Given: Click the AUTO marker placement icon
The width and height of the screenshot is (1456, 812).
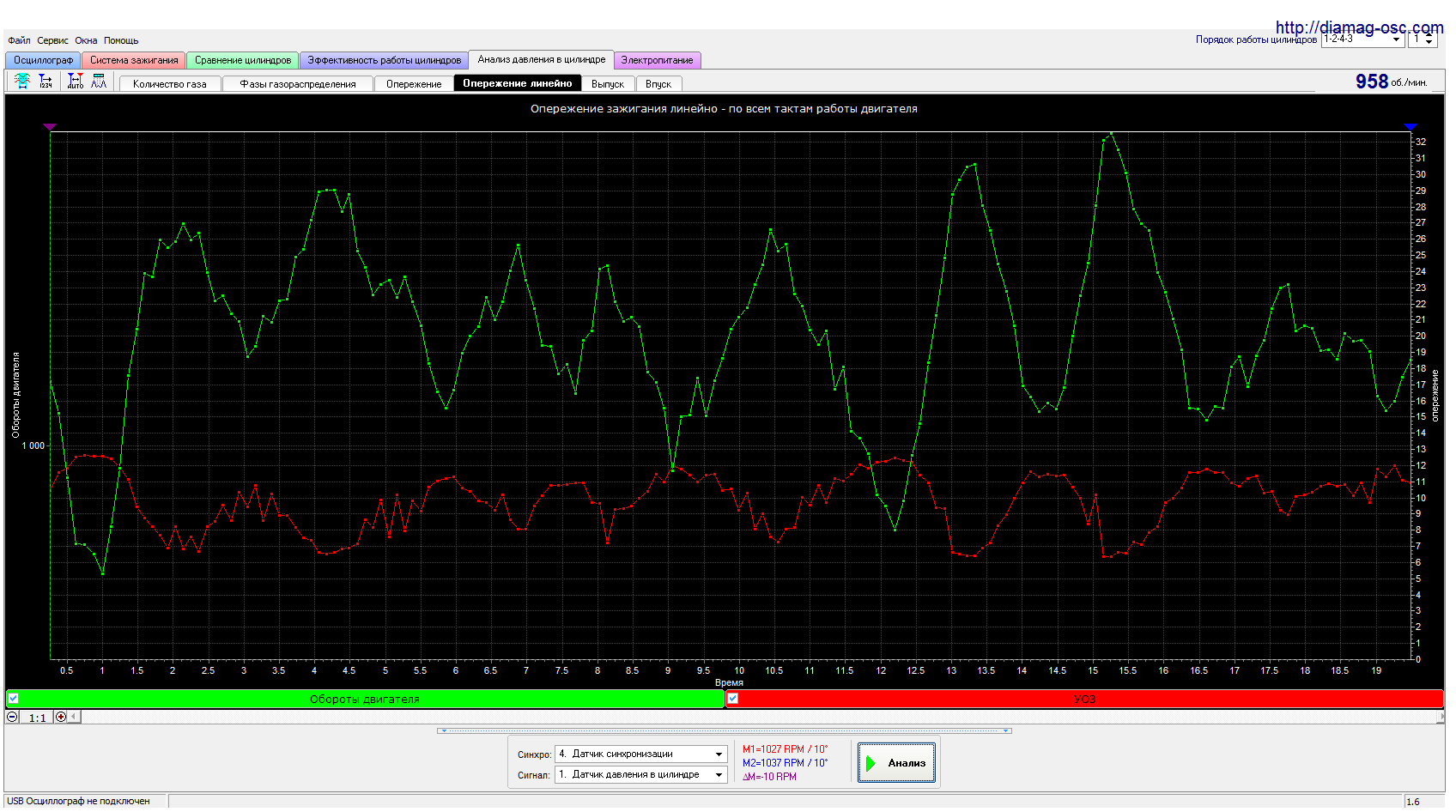Looking at the screenshot, I should (76, 81).
